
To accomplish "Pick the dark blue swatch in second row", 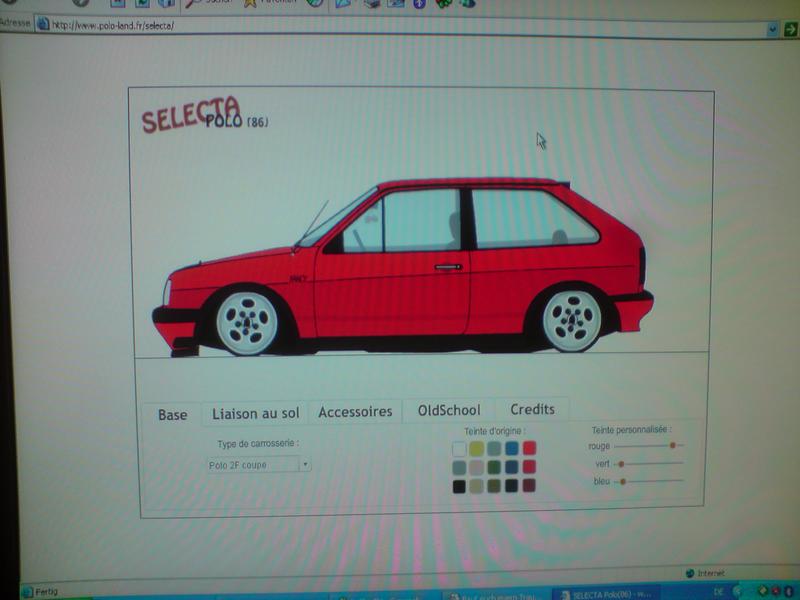I will pos(512,467).
